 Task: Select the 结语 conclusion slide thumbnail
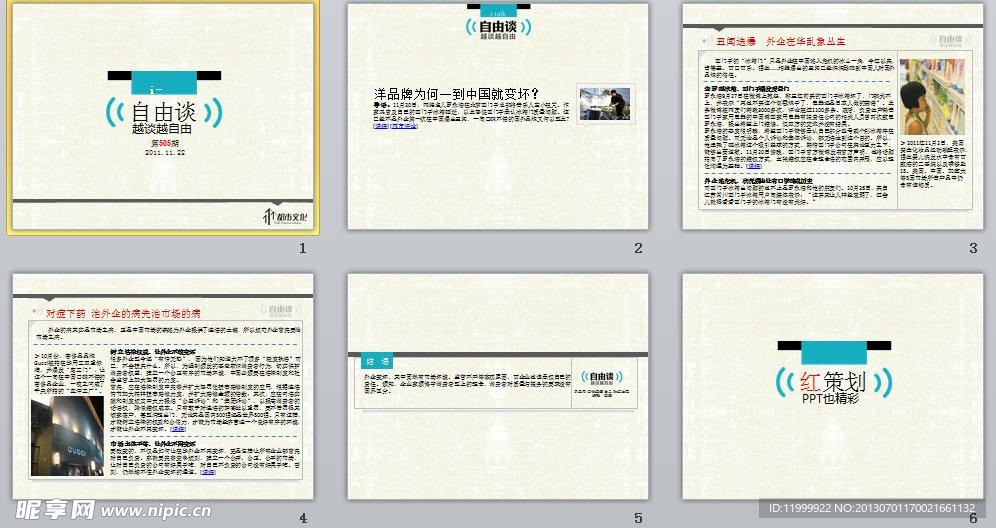(498, 386)
